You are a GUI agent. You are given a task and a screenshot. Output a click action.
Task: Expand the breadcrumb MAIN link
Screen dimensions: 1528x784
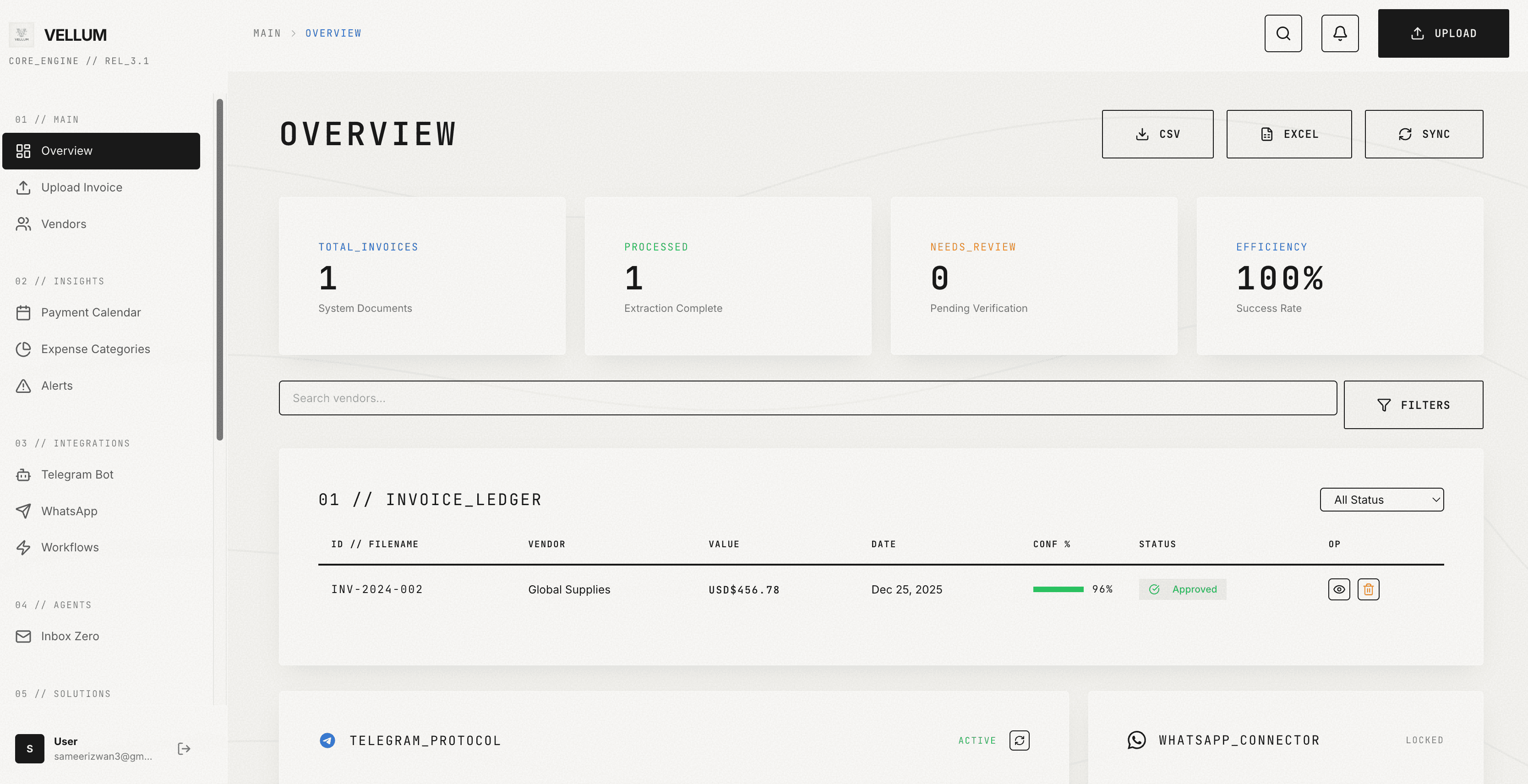pyautogui.click(x=266, y=33)
